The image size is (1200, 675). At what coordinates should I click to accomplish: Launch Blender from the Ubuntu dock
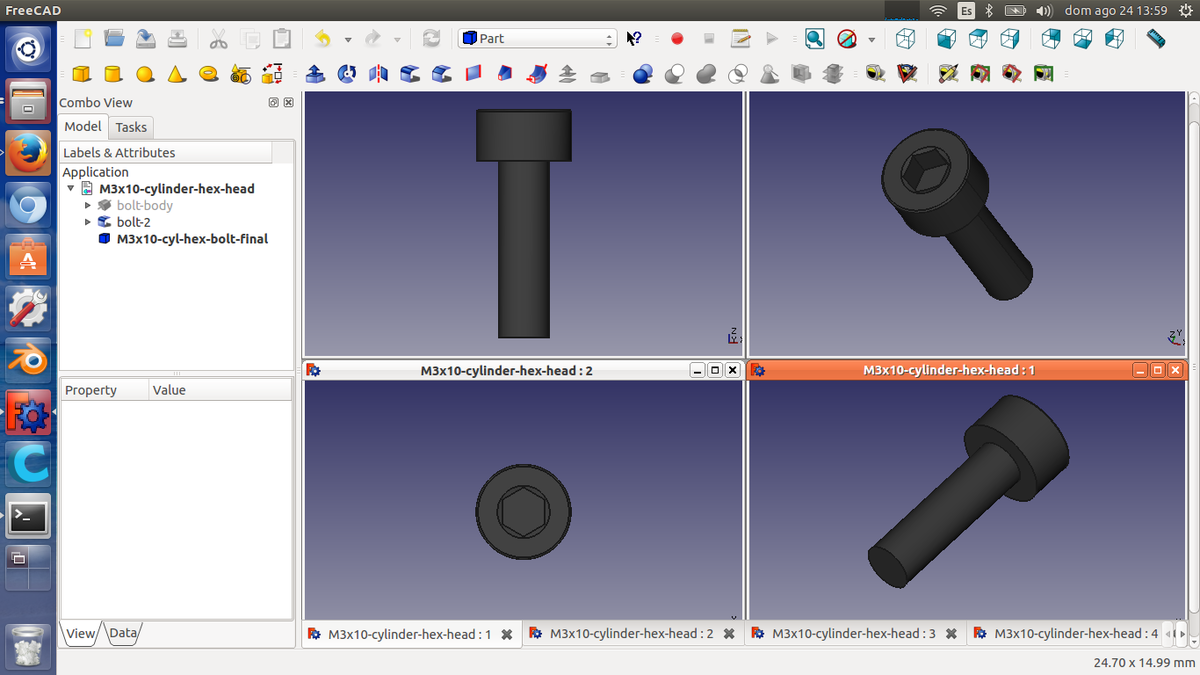pyautogui.click(x=28, y=361)
